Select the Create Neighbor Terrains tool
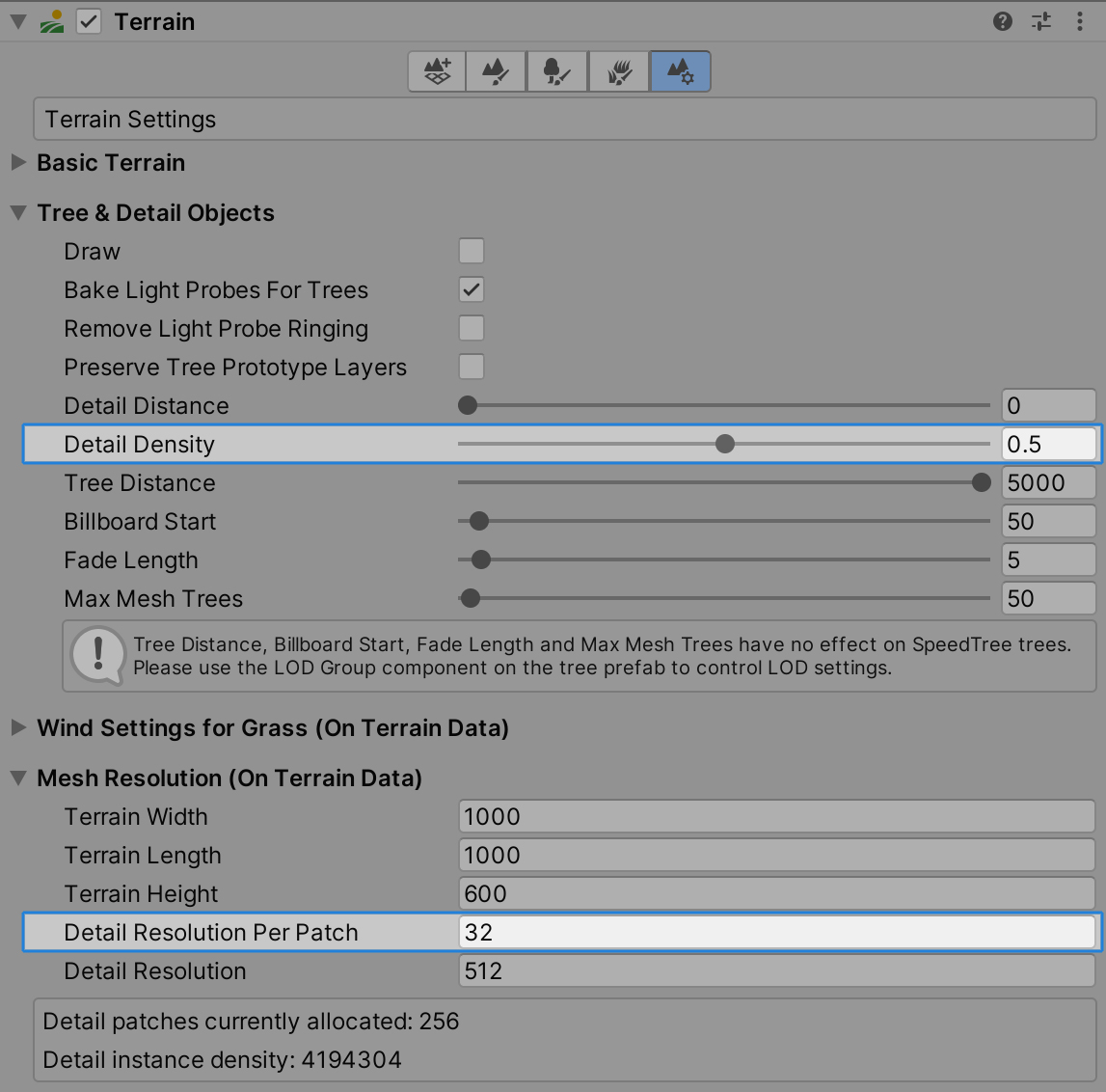This screenshot has height=1092, width=1106. coord(437,71)
